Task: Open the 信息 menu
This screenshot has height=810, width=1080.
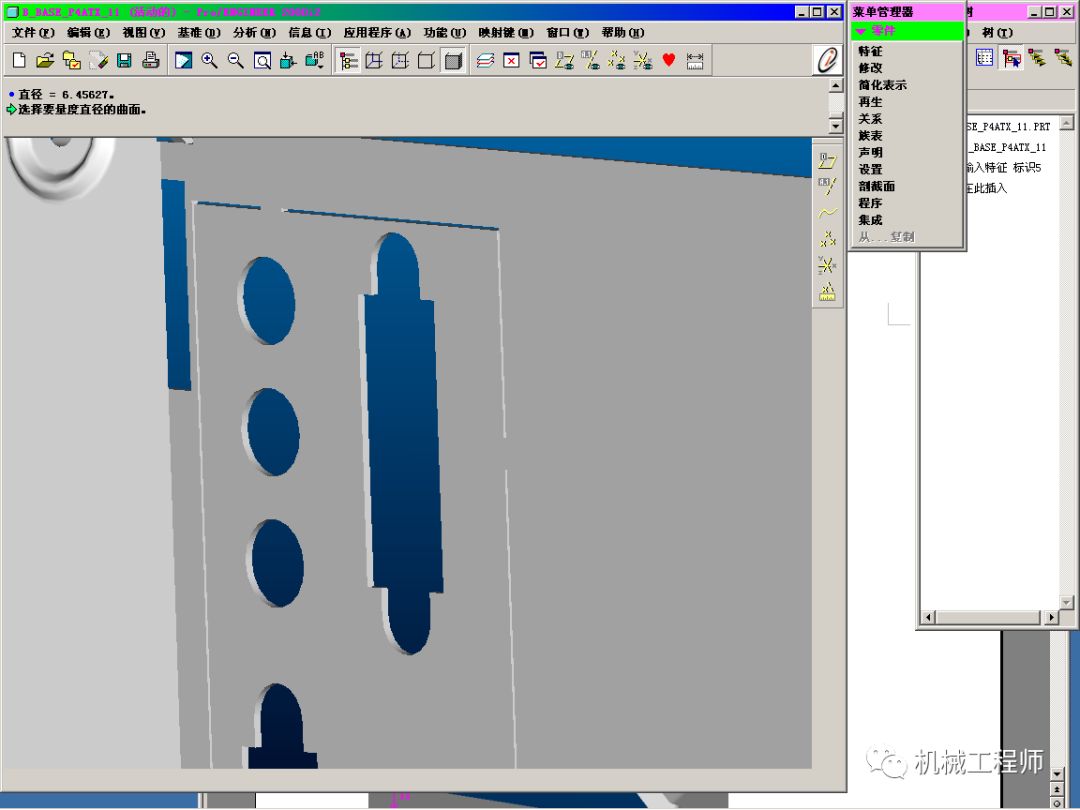Action: 309,32
